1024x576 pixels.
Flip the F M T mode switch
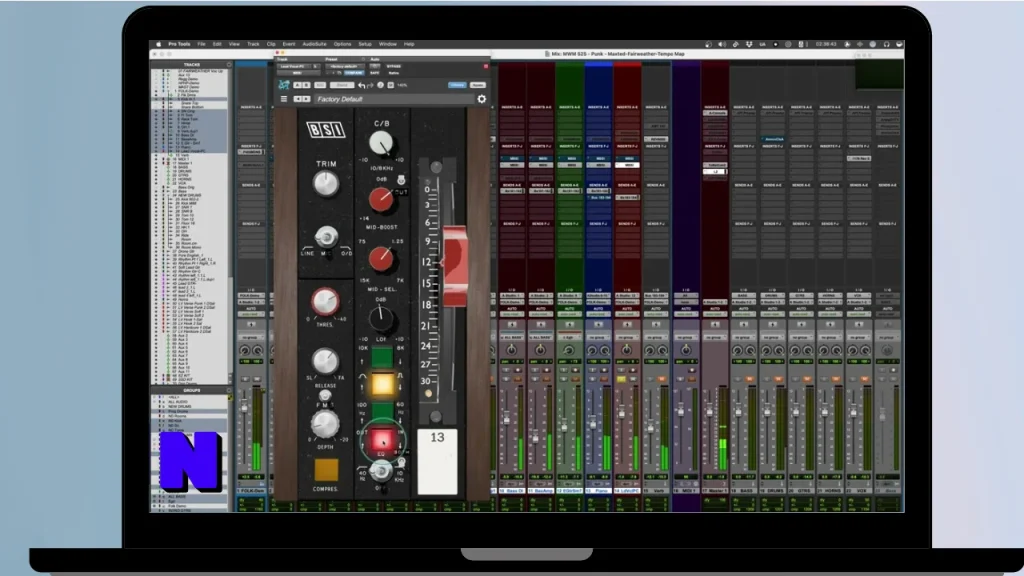(325, 396)
